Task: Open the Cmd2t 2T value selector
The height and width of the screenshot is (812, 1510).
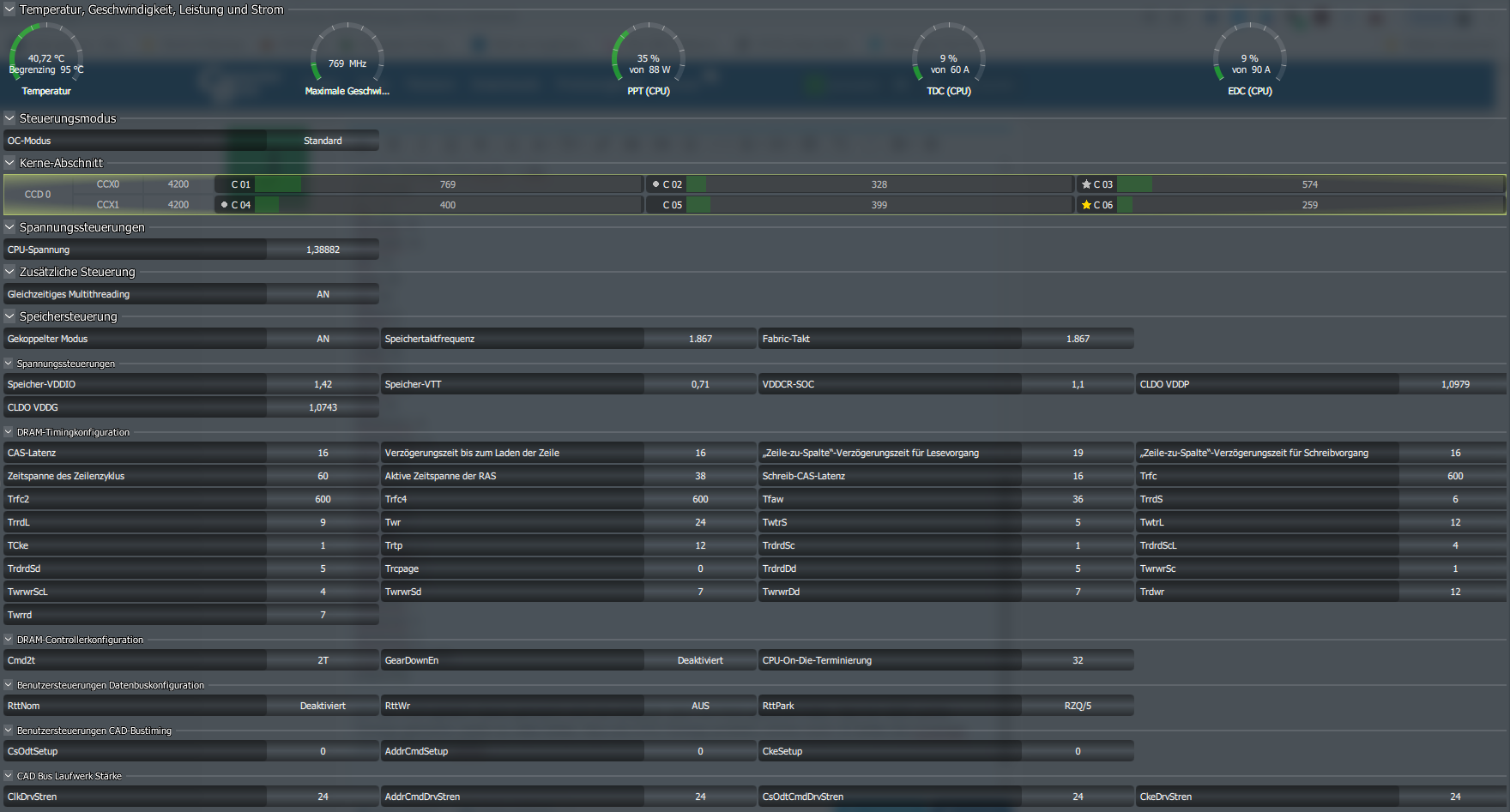Action: point(323,660)
